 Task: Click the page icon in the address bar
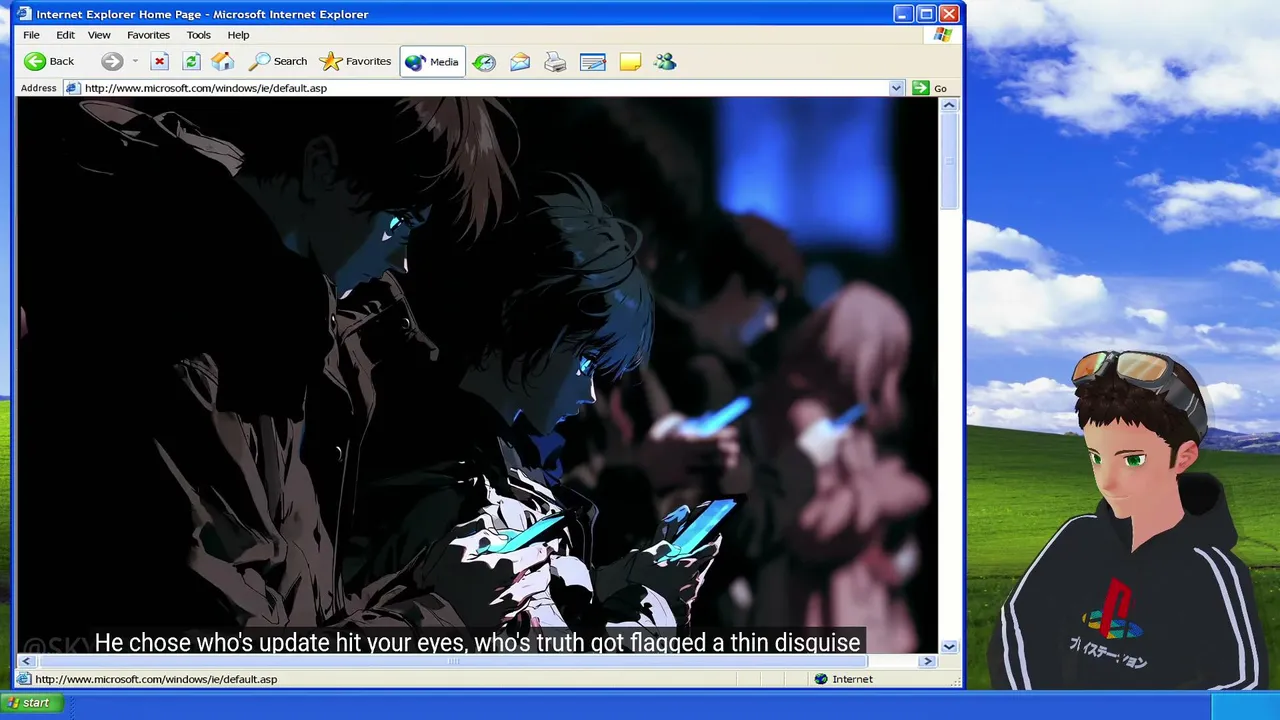pyautogui.click(x=72, y=88)
